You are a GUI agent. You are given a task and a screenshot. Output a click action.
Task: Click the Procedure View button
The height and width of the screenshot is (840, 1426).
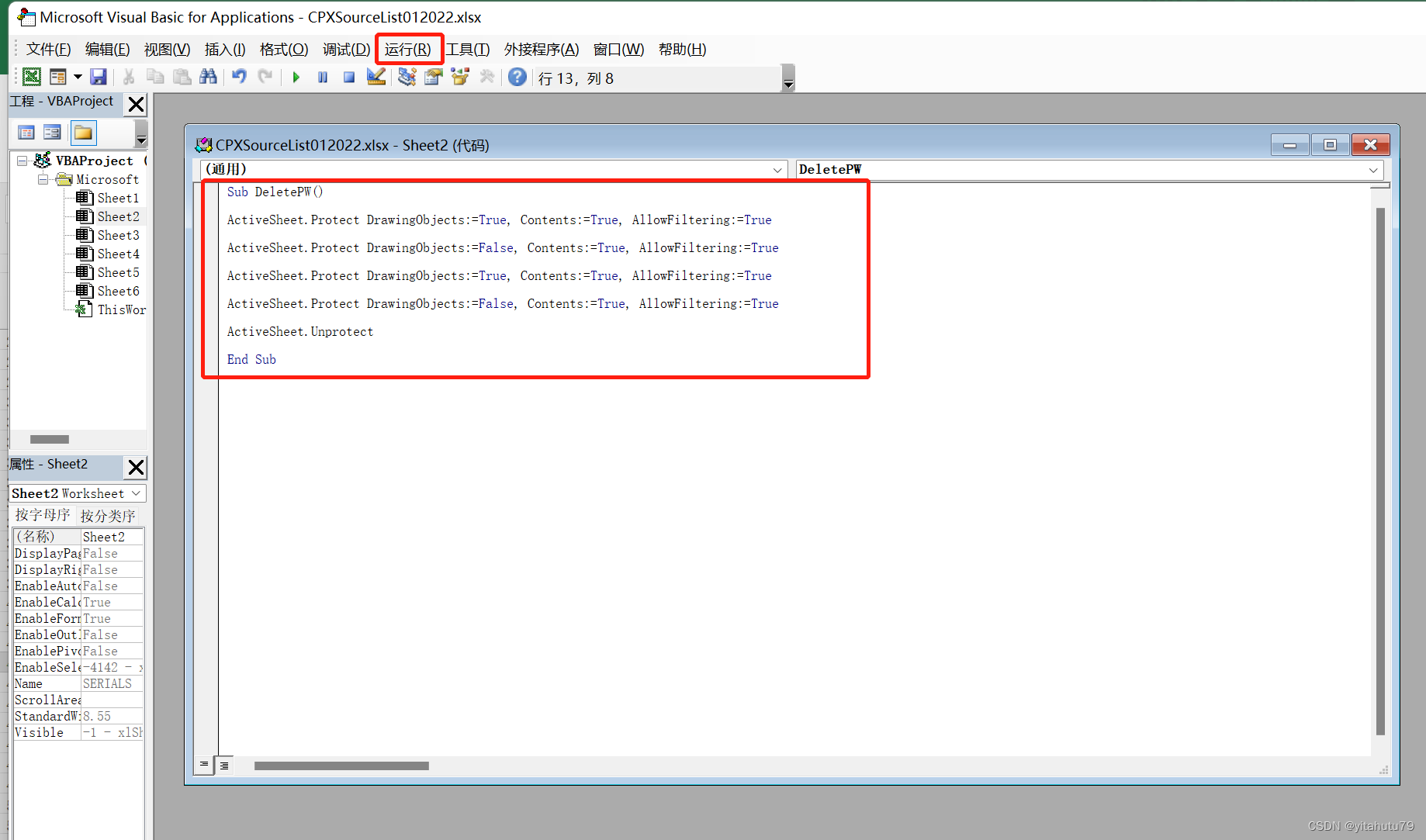pos(203,765)
